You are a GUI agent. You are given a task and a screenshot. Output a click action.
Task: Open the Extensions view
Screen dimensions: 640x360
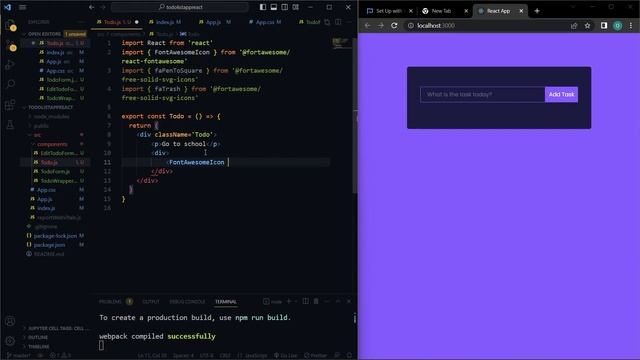pos(10,104)
